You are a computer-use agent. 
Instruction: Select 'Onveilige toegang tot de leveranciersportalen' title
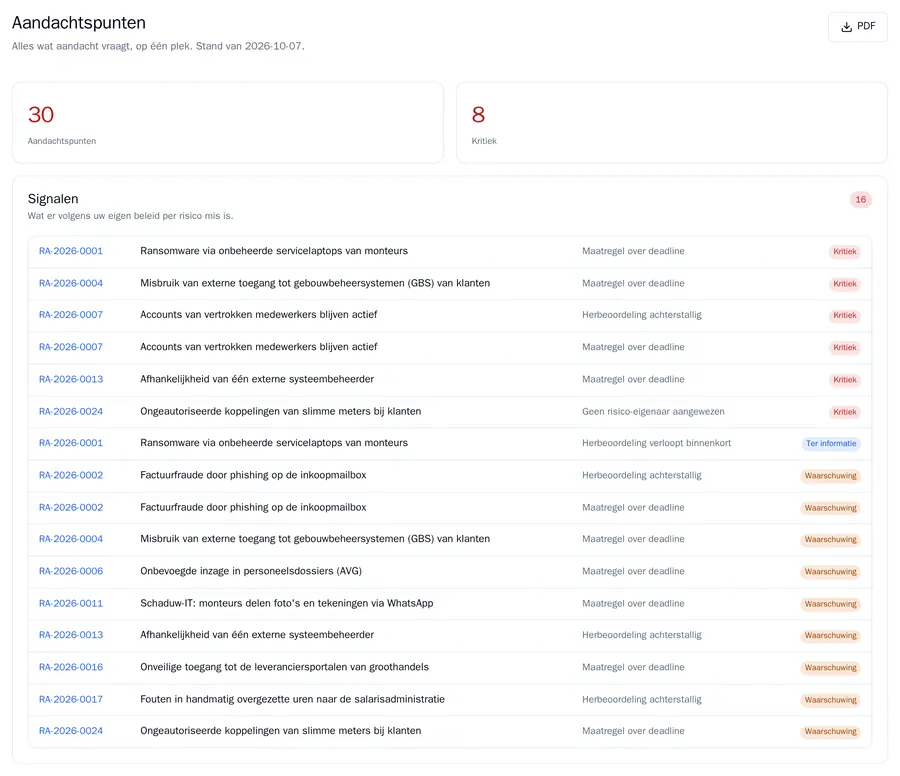284,667
